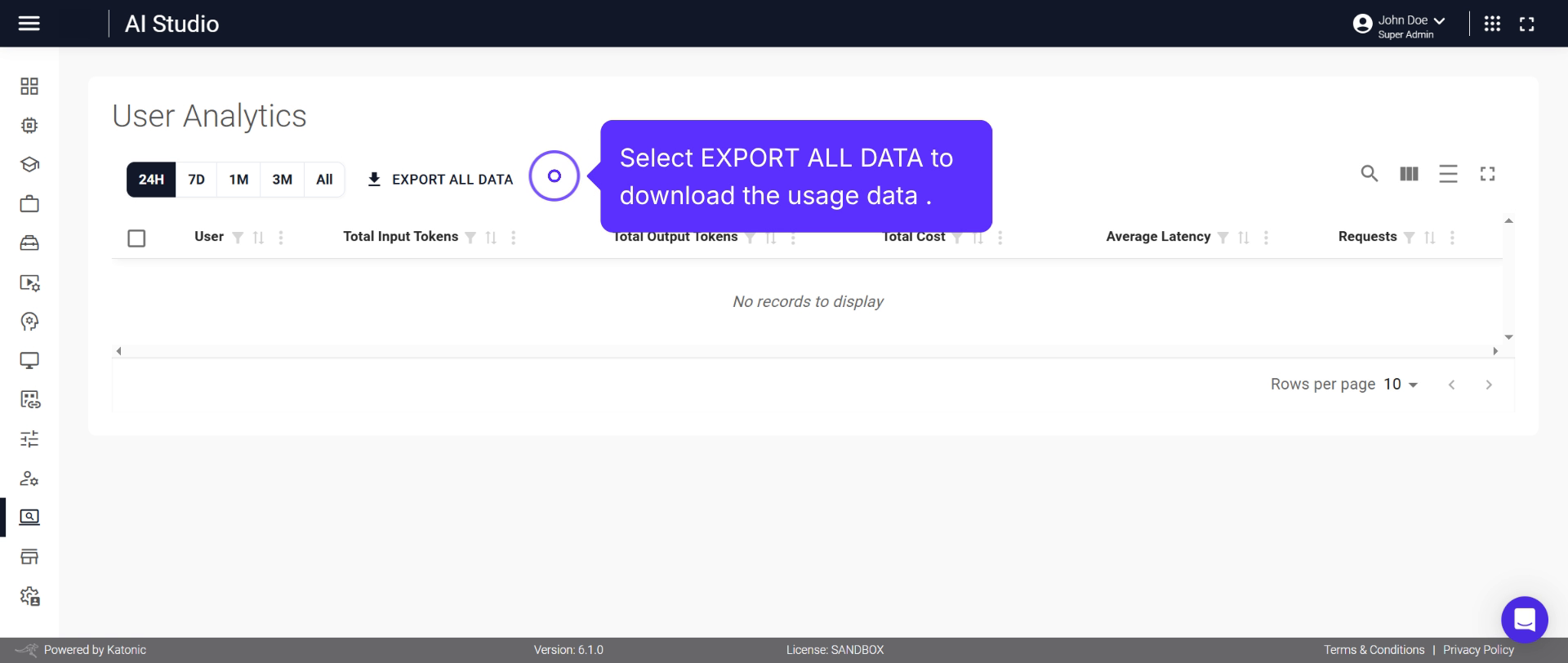
Task: Open Total Input Tokens column actions
Action: [513, 238]
